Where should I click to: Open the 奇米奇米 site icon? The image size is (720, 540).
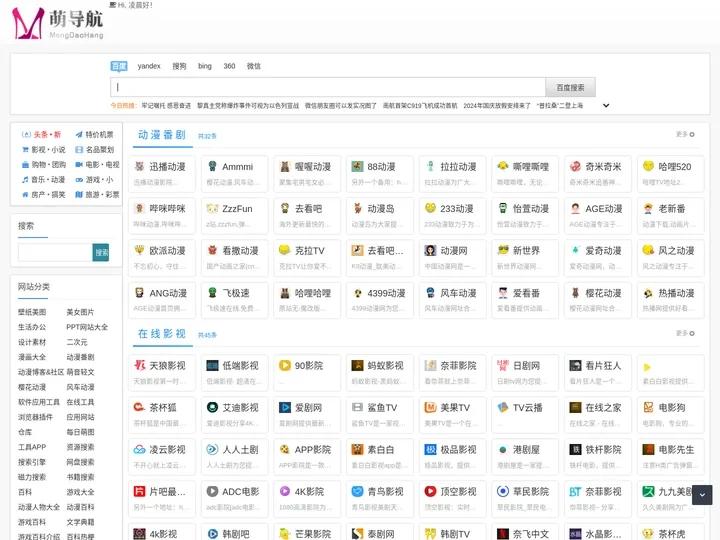pyautogui.click(x=575, y=166)
